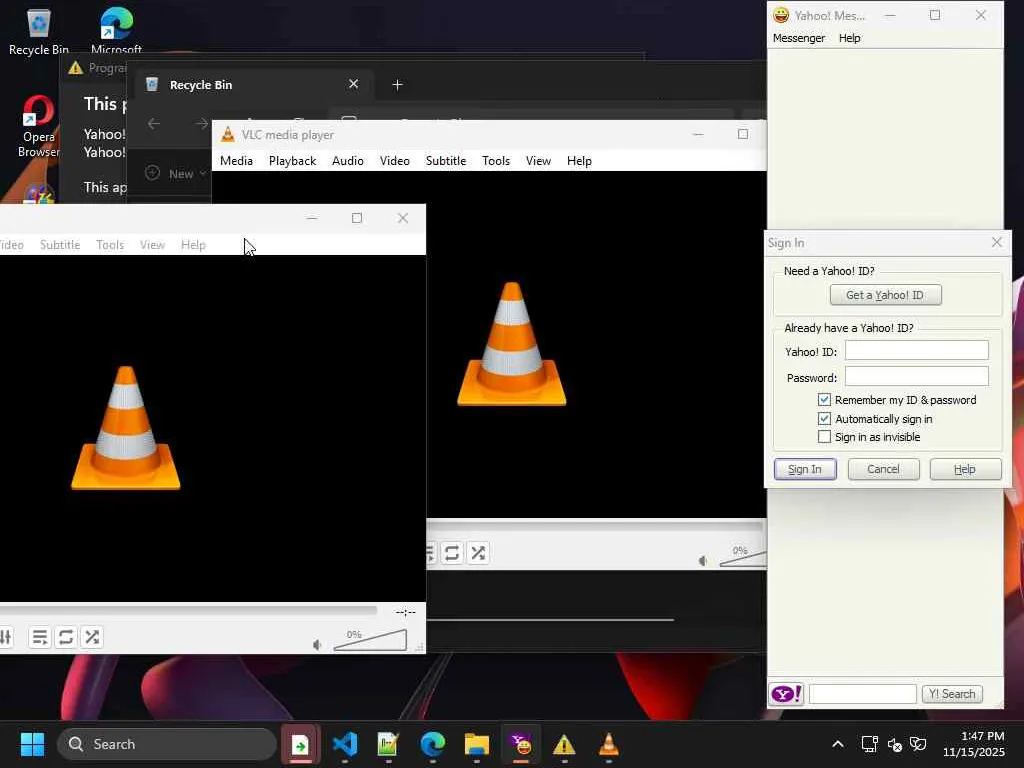The image size is (1024, 768).
Task: Open Audio menu in VLC media player
Action: (347, 161)
